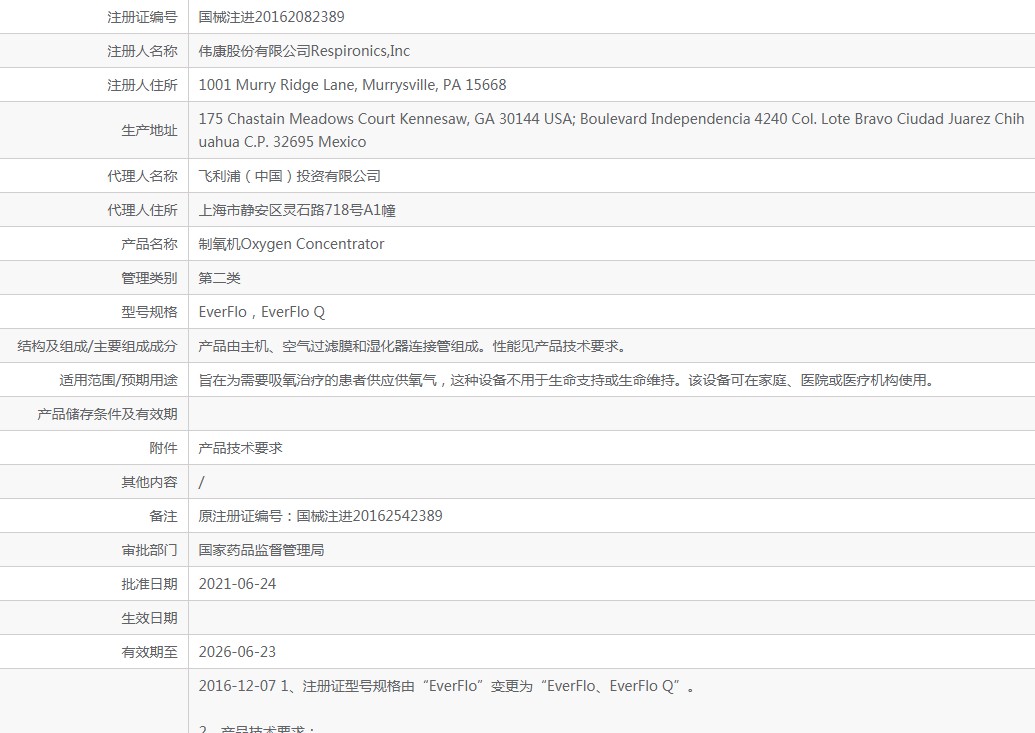Select registrant name 伟康股份有限公司Respironics,Inc

(x=304, y=51)
